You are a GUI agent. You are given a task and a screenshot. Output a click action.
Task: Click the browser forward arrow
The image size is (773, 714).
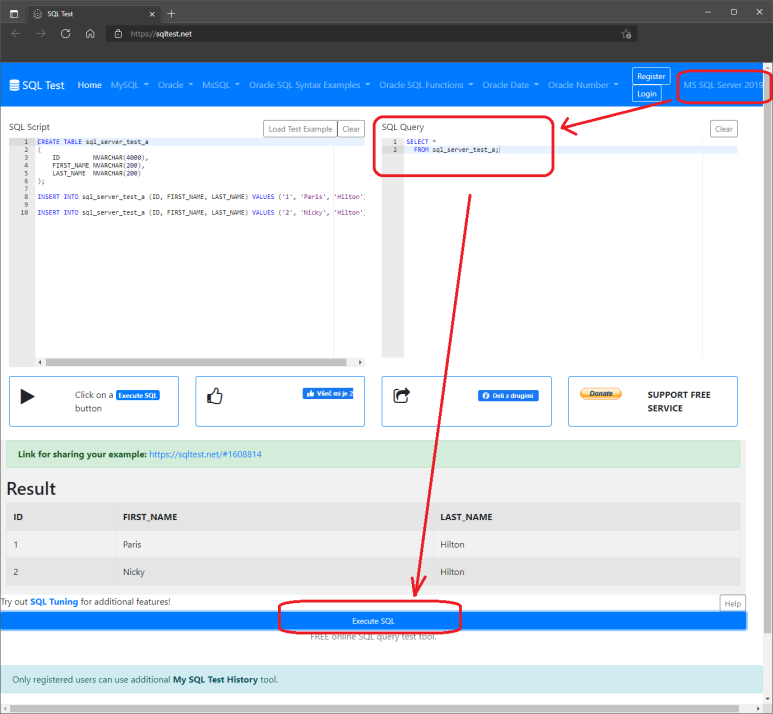point(41,34)
